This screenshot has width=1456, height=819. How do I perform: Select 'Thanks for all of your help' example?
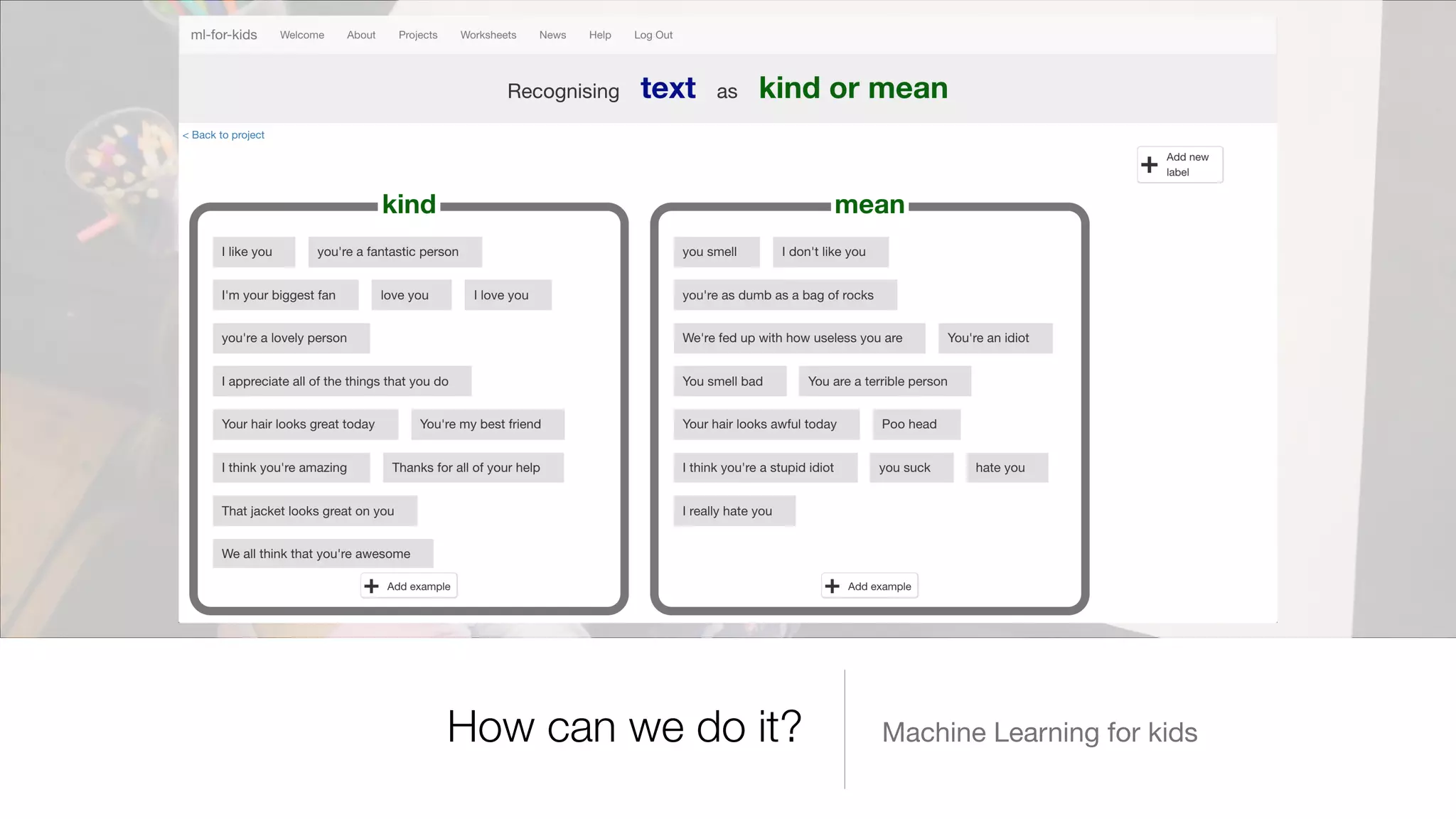click(473, 468)
